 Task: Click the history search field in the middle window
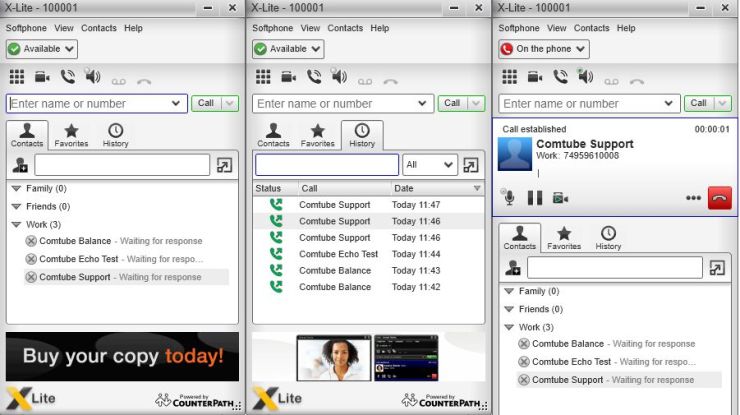pos(327,165)
